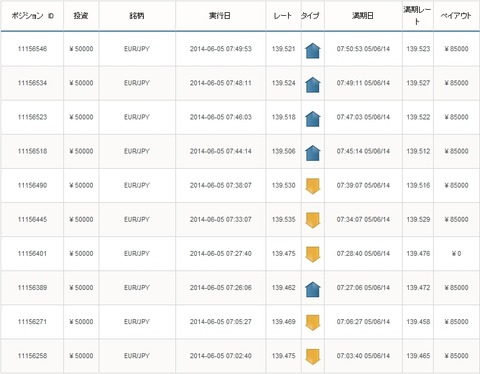Click the 実行日 column header
Viewport: 480px width, 374px height.
220,16
